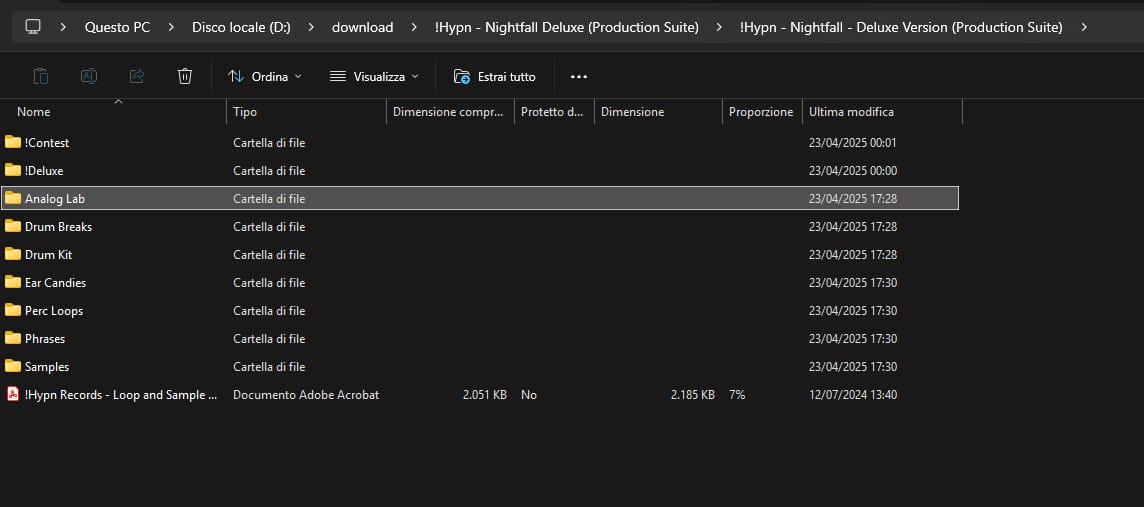The height and width of the screenshot is (507, 1144).
Task: Select the Samples folder name
Action: point(47,366)
